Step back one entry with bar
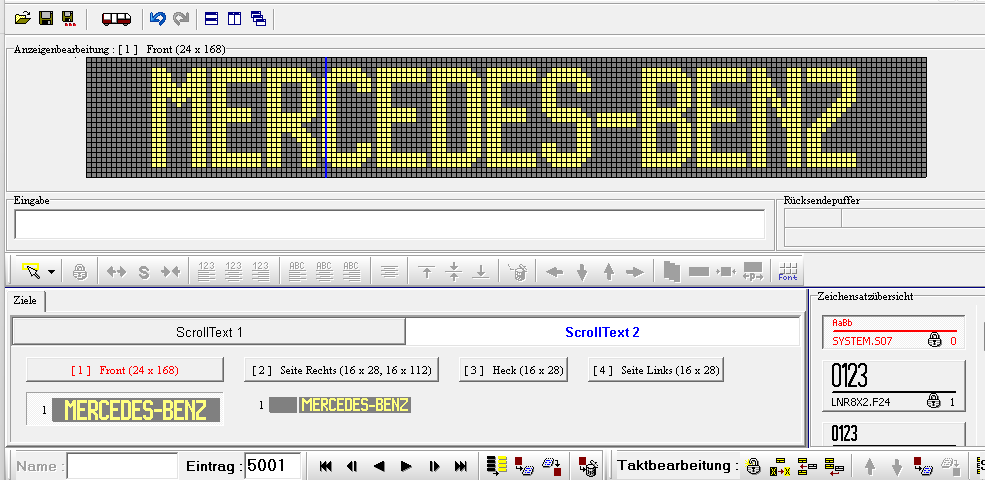This screenshot has height=480, width=985. pos(352,466)
